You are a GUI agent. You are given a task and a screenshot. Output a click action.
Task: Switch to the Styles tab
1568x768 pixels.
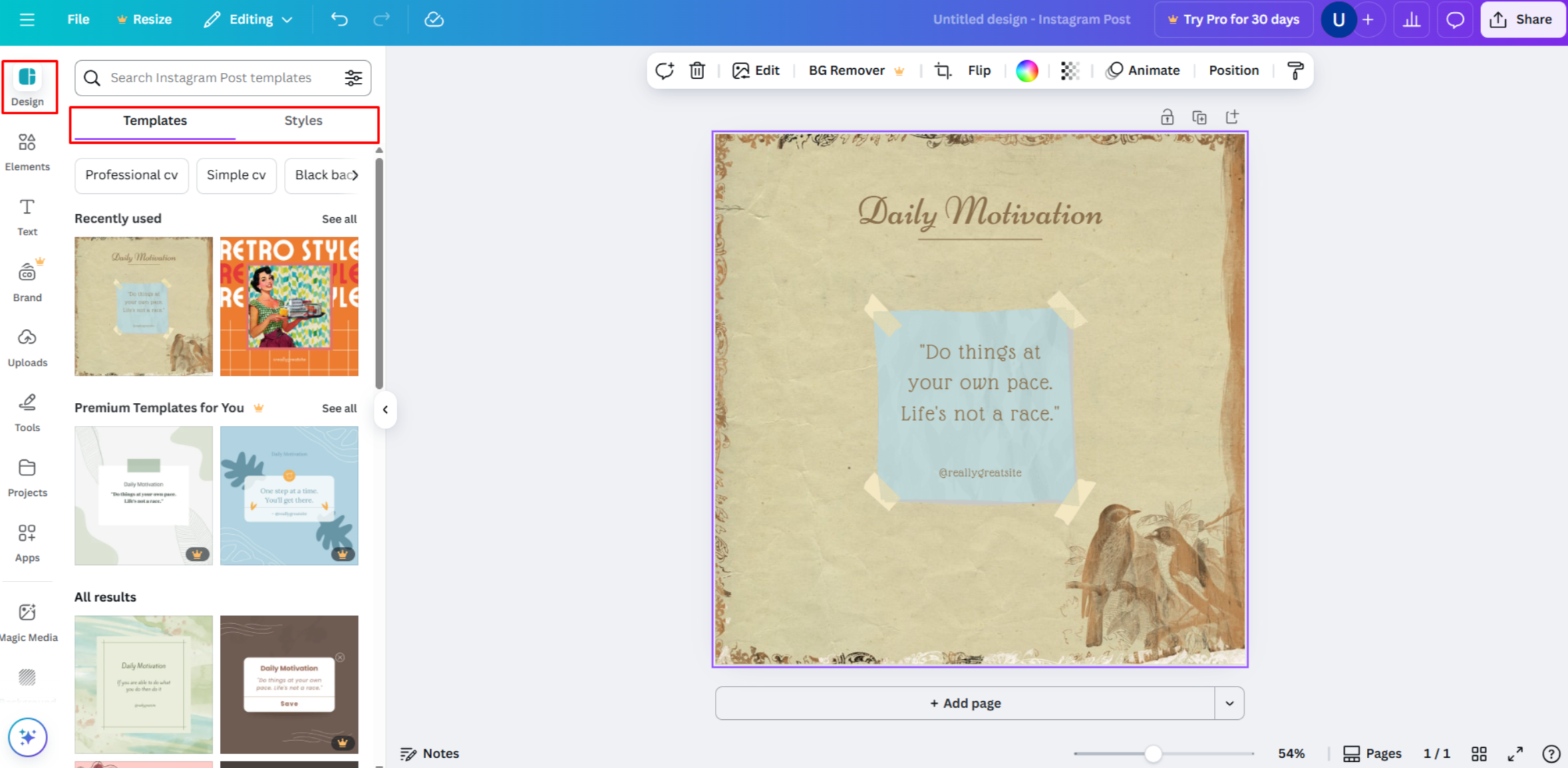(303, 121)
